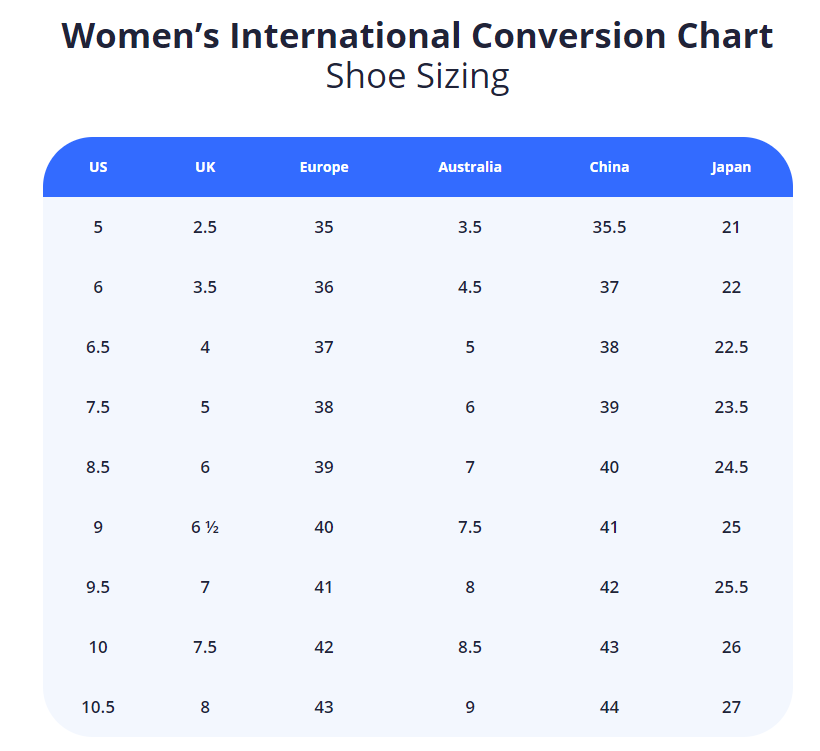Select the UK size 6 ½ cell
This screenshot has width=820, height=751.
point(205,527)
